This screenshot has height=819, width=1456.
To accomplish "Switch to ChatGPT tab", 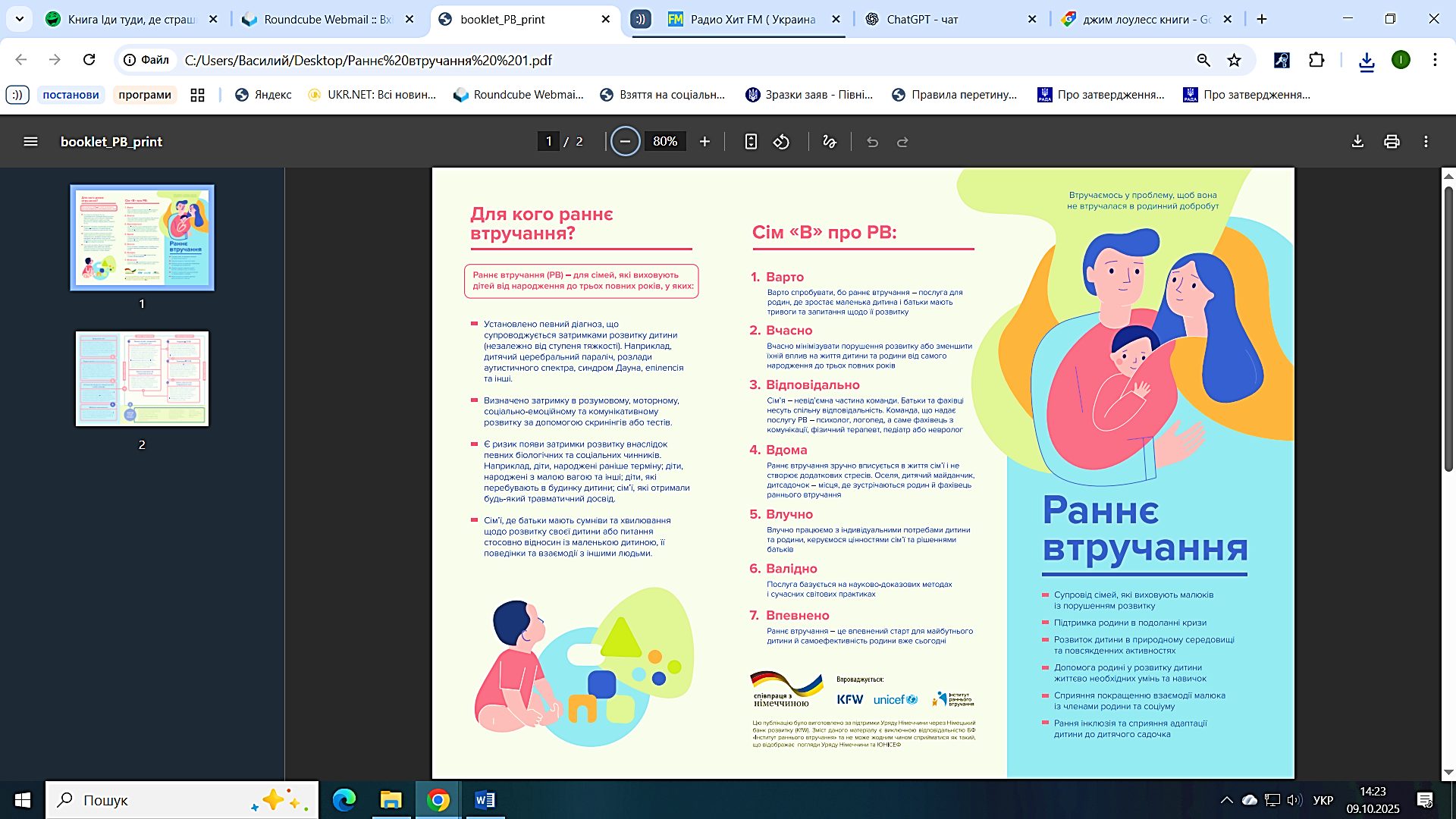I will click(x=922, y=20).
